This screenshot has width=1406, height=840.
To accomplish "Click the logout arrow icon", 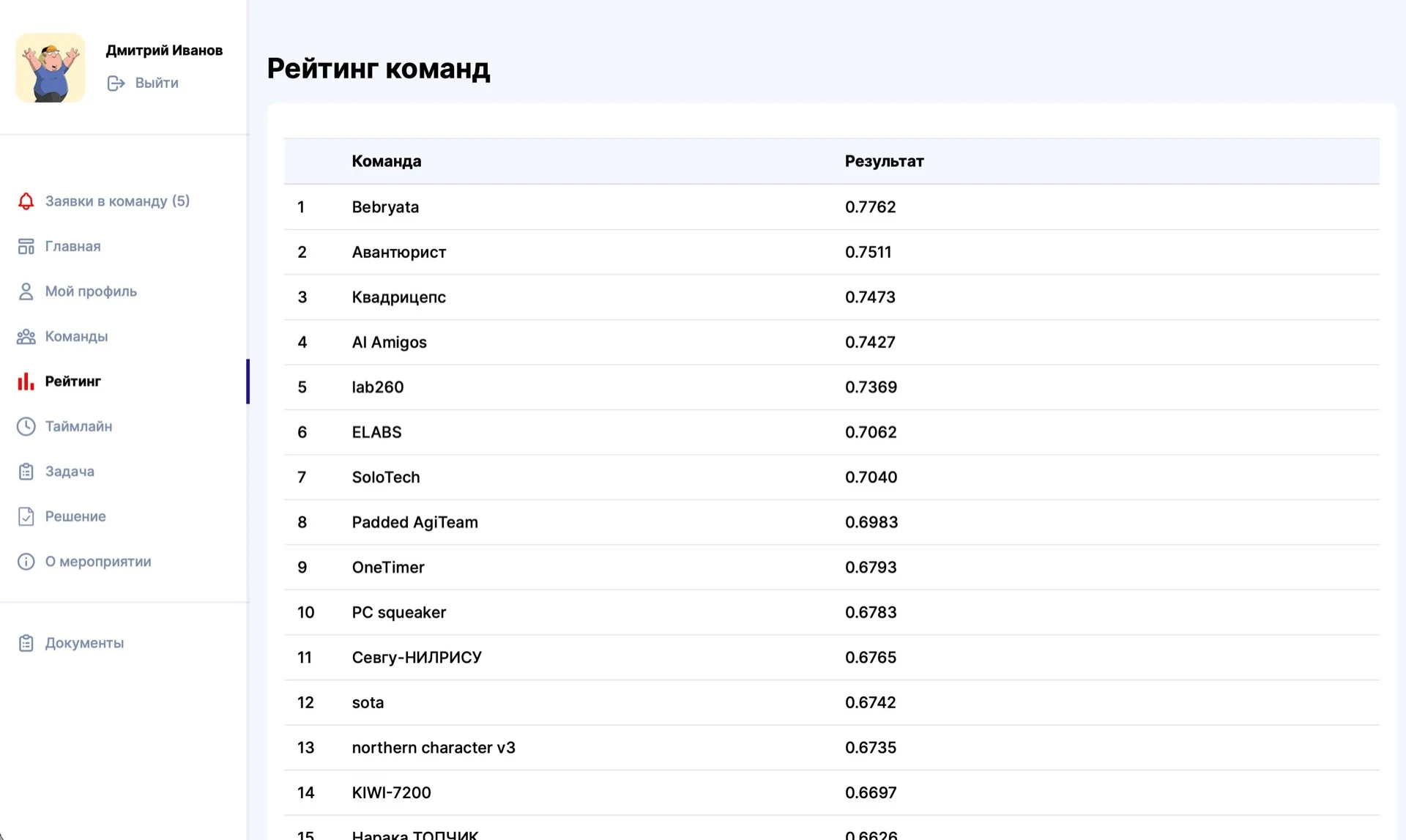I will pyautogui.click(x=116, y=83).
